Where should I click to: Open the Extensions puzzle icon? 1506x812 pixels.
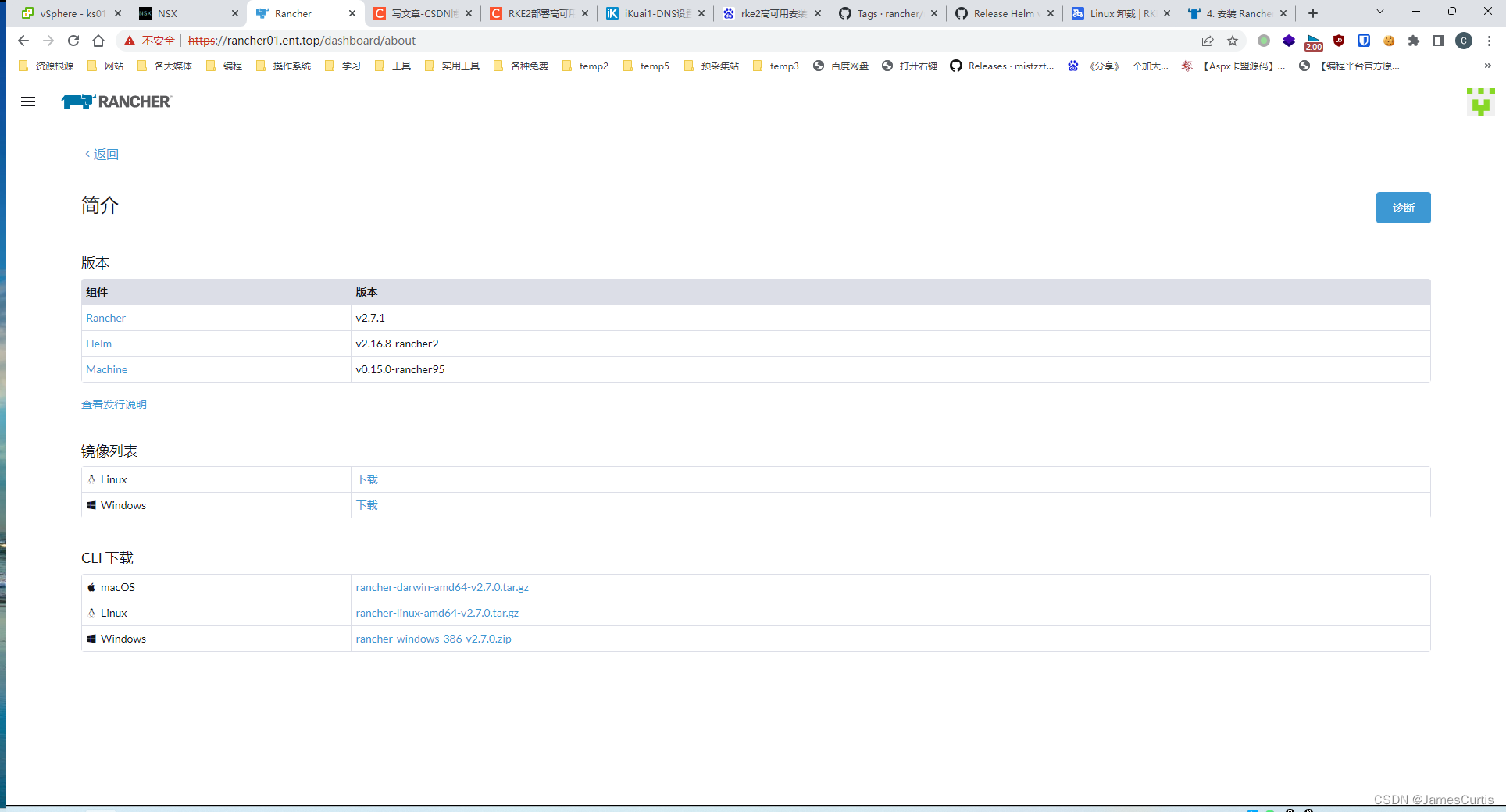1414,41
